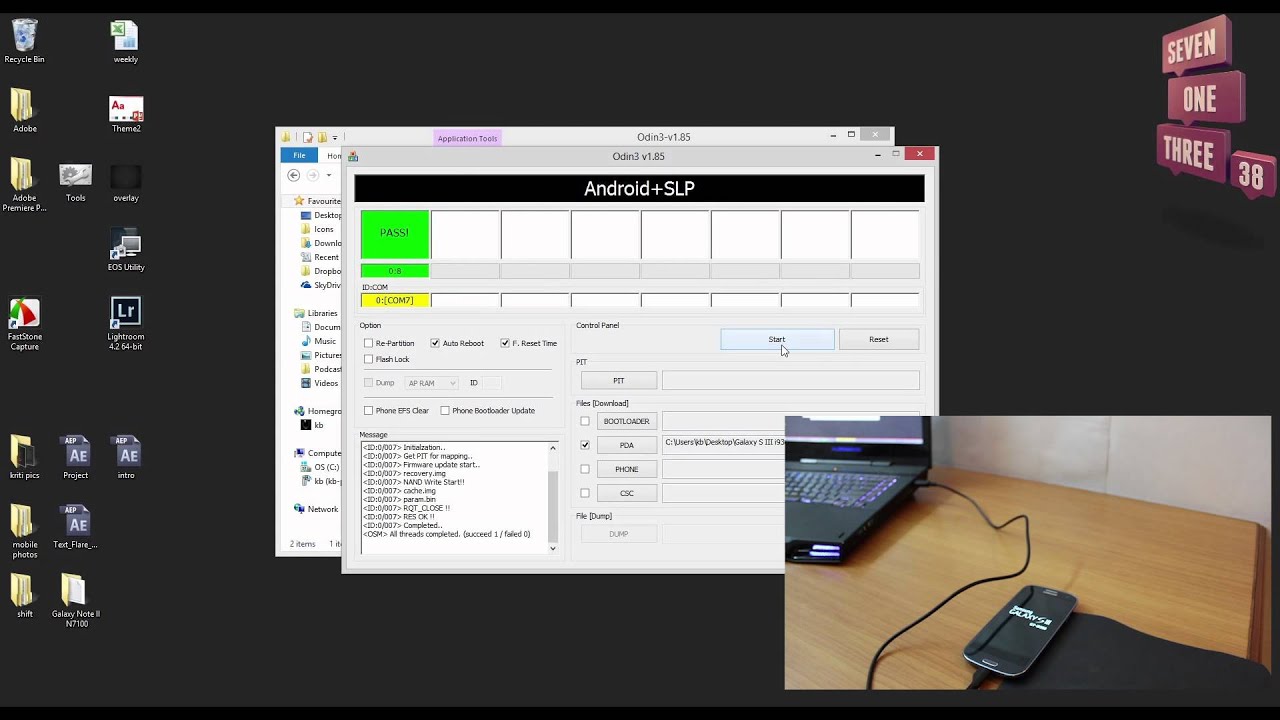
Task: Click the Explorer forward arrow button
Action: [x=312, y=175]
